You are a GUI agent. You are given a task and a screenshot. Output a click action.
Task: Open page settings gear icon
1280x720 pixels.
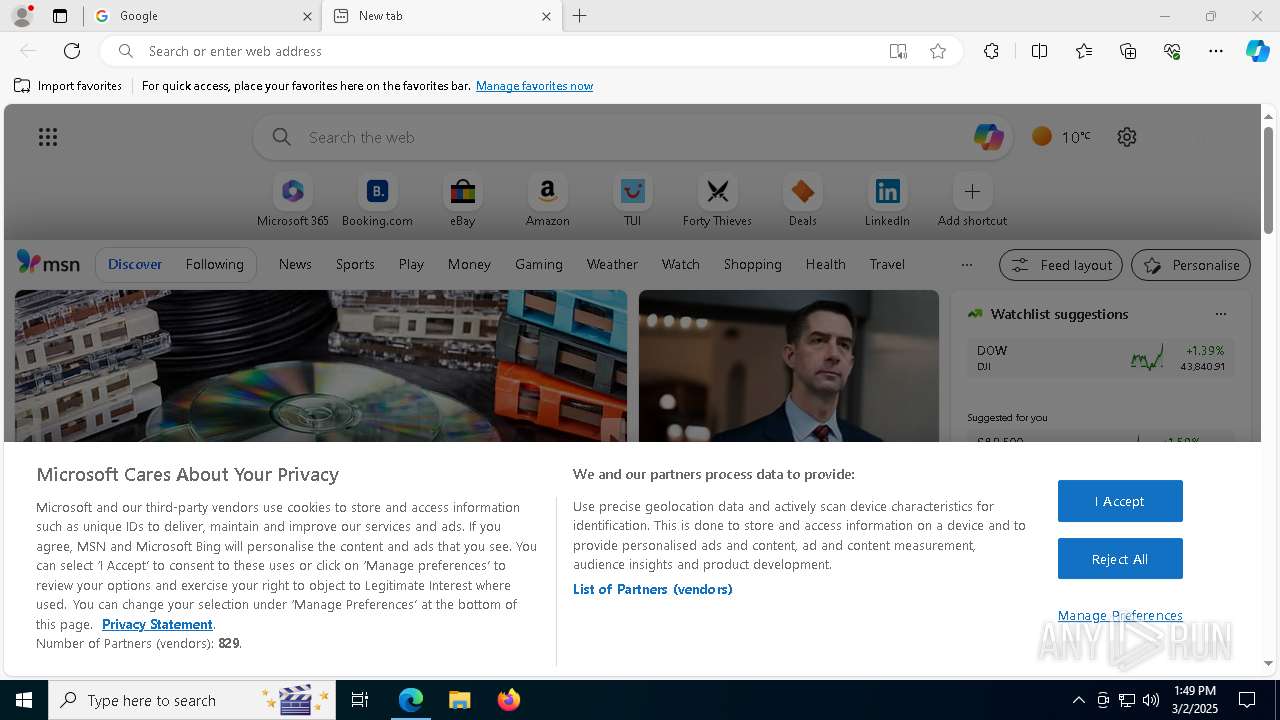click(1127, 137)
